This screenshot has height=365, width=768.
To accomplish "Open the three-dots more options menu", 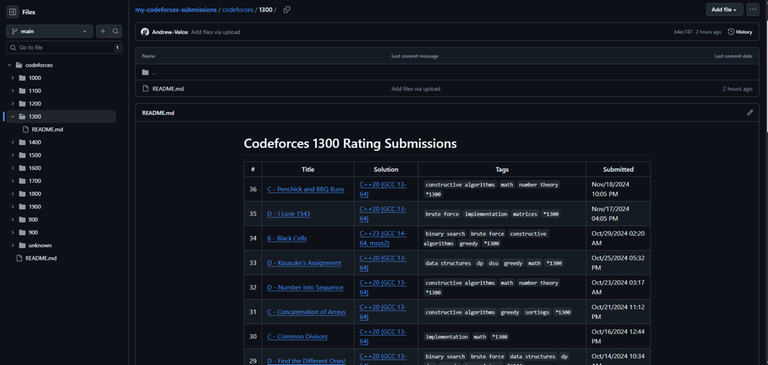I will click(x=752, y=10).
